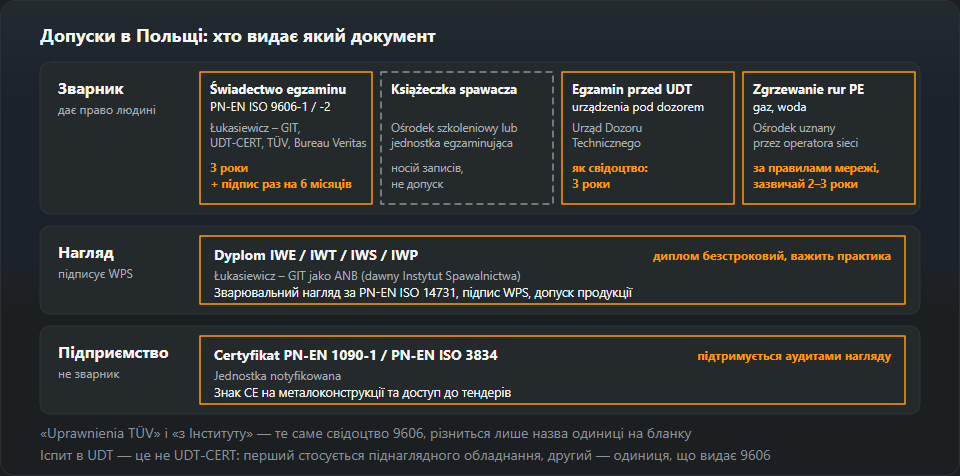This screenshot has width=960, height=476.
Task: Click 'Ośrodek szkoleniowy lub' line
Action: pos(454,128)
